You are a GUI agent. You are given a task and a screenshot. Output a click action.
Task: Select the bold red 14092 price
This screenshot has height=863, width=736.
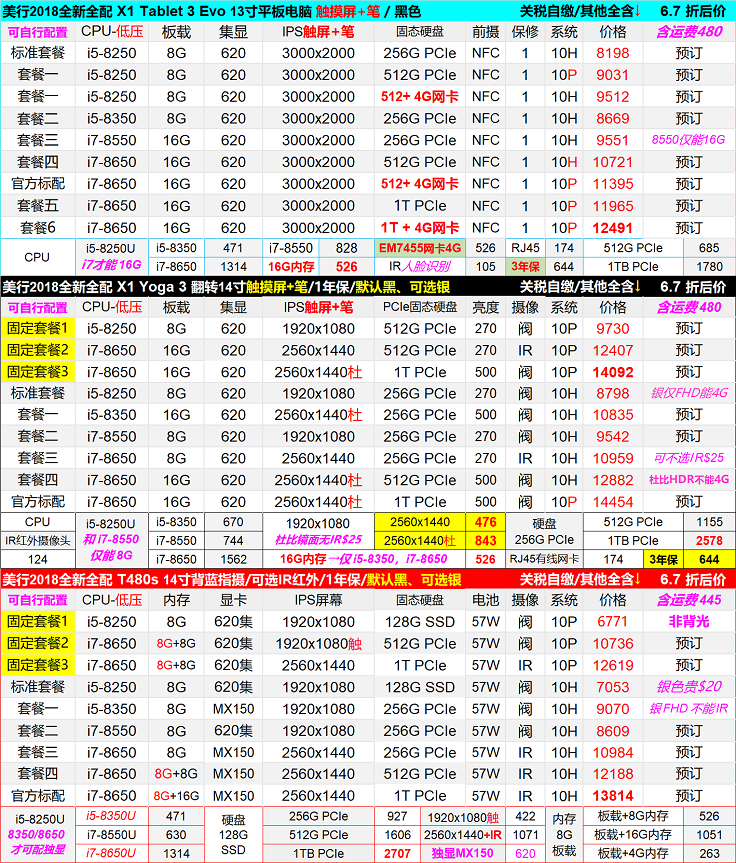612,372
